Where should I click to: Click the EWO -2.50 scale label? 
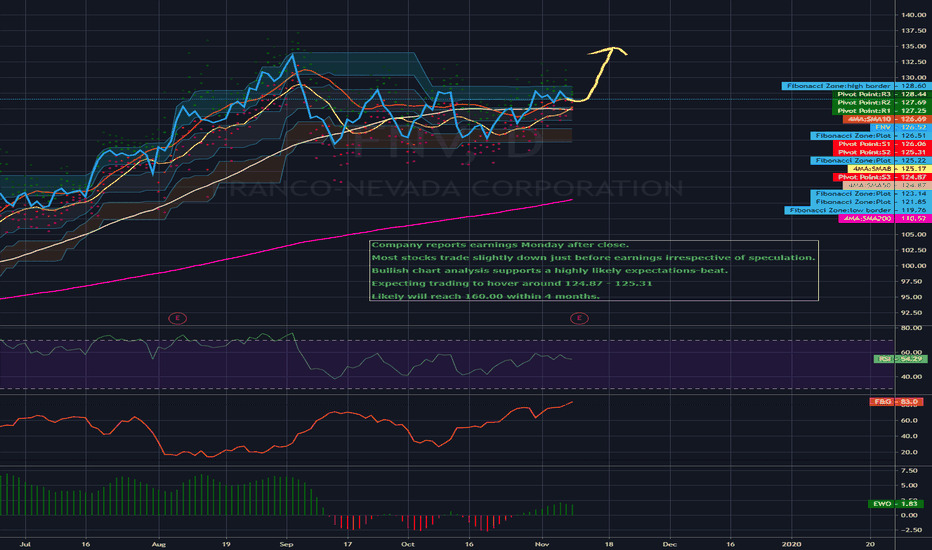pos(912,530)
